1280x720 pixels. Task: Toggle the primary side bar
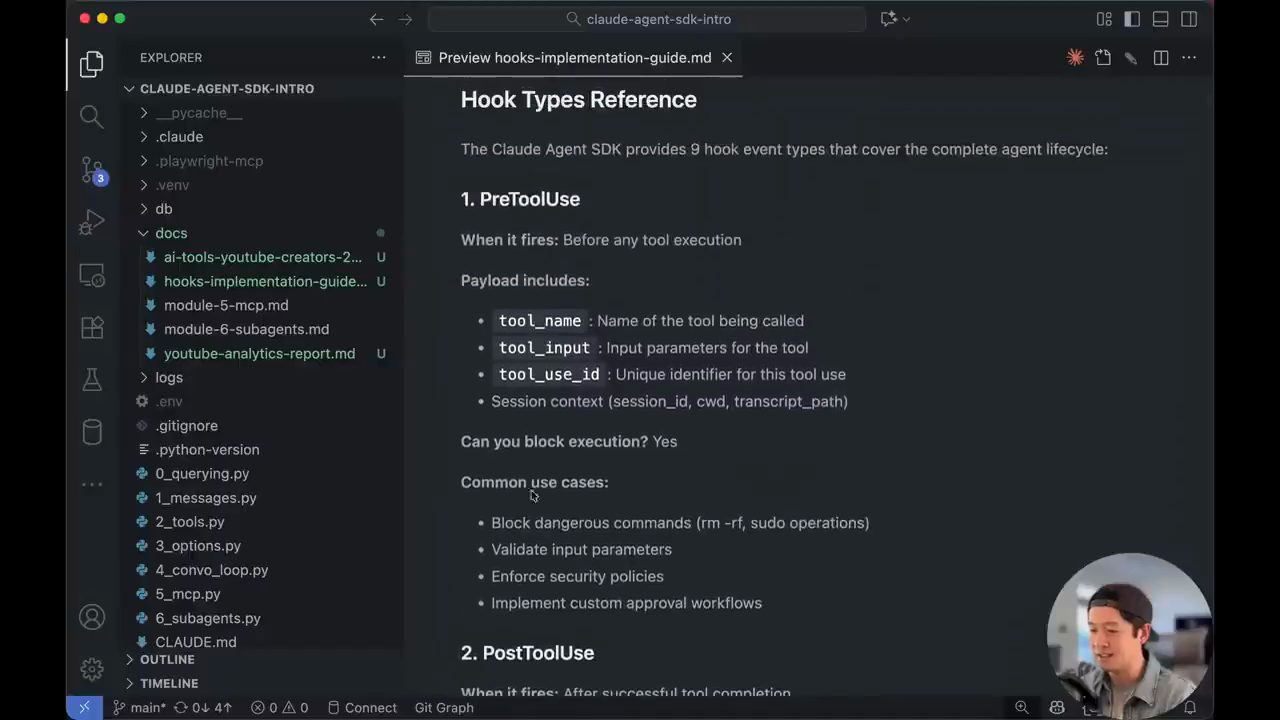click(1132, 19)
